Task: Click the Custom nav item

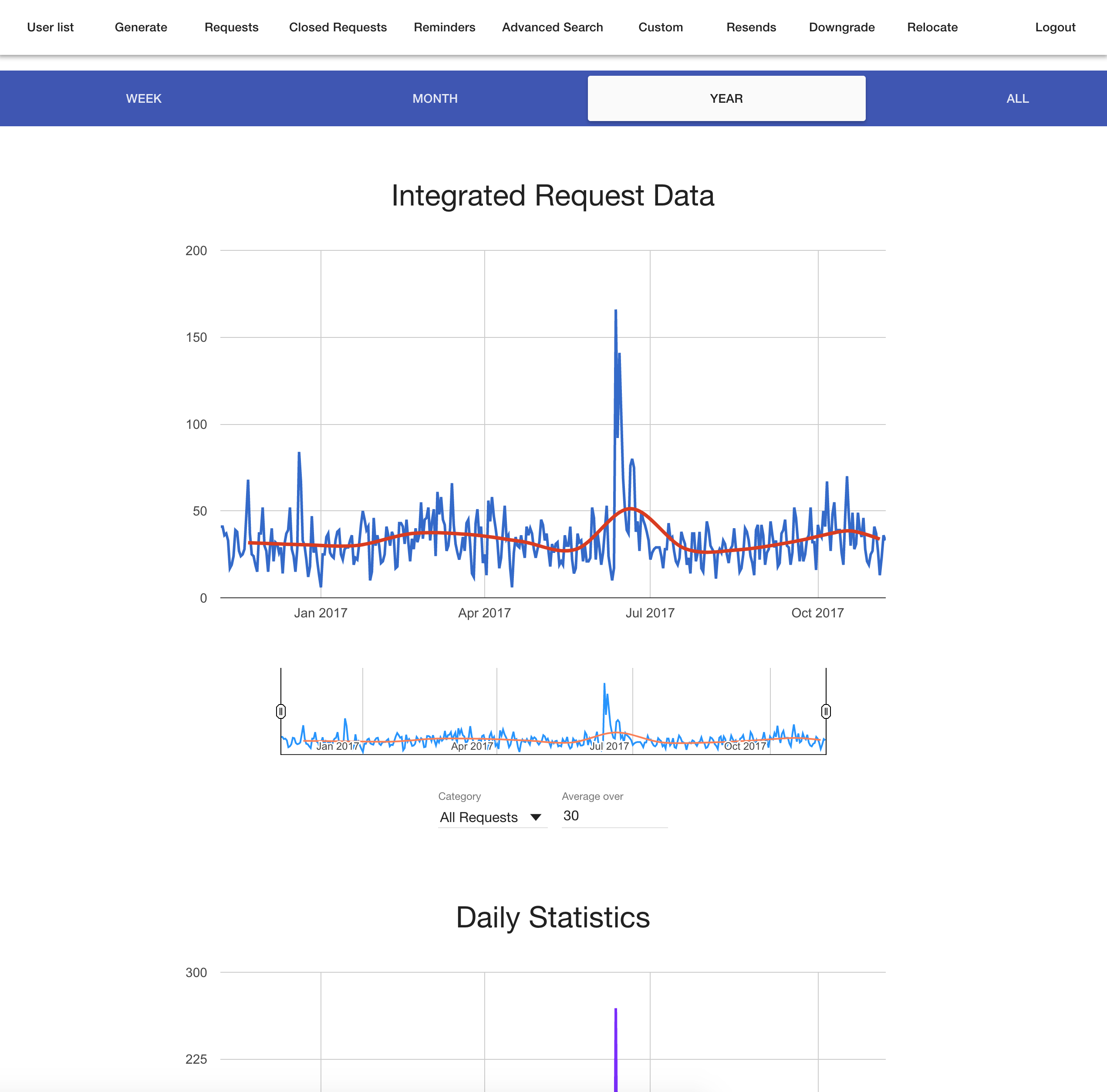Action: point(661,27)
